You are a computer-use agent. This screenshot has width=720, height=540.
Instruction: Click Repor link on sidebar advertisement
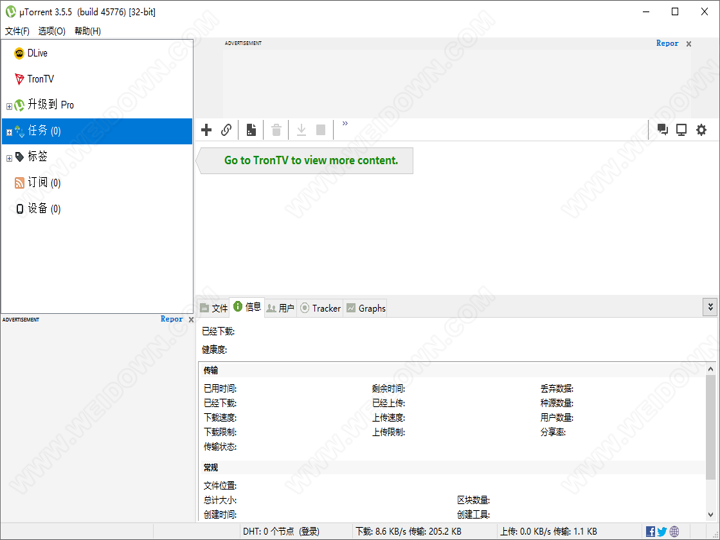[171, 319]
